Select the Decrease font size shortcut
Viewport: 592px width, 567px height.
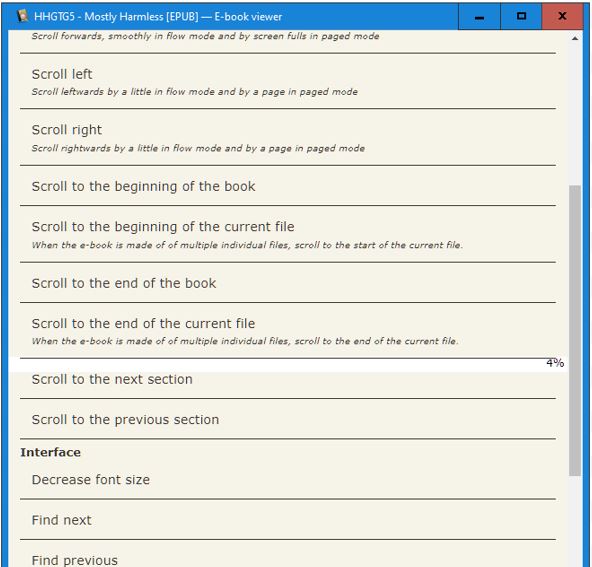click(288, 480)
